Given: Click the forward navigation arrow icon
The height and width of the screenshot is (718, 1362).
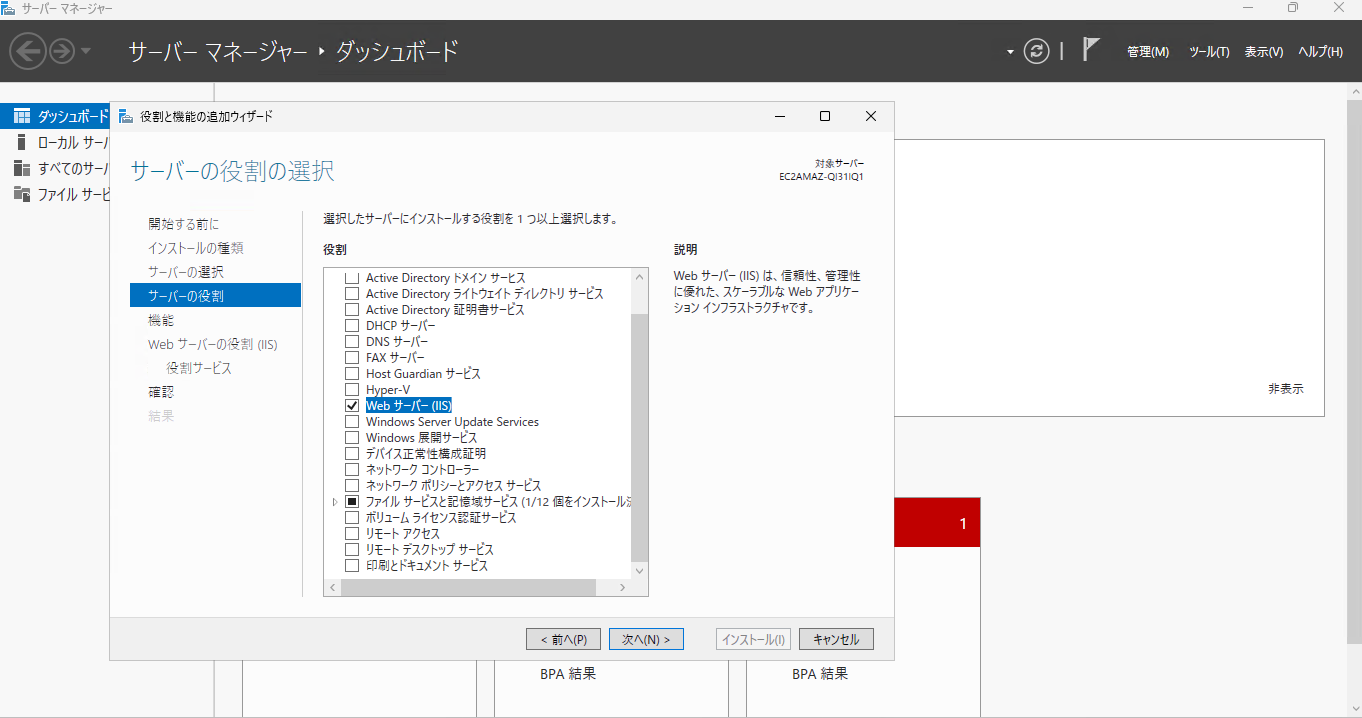Looking at the screenshot, I should point(62,51).
